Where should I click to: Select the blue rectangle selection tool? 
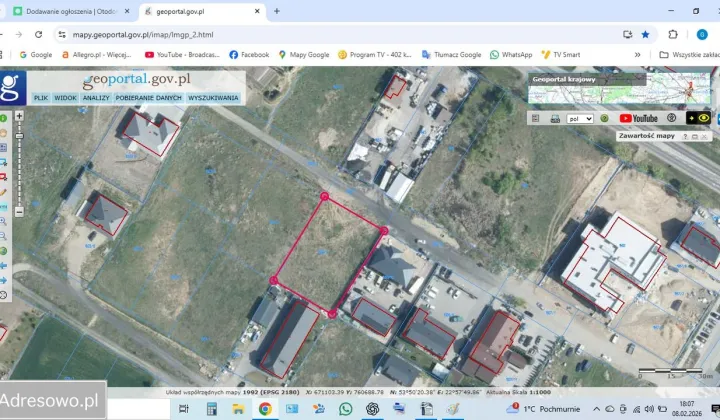[3, 162]
